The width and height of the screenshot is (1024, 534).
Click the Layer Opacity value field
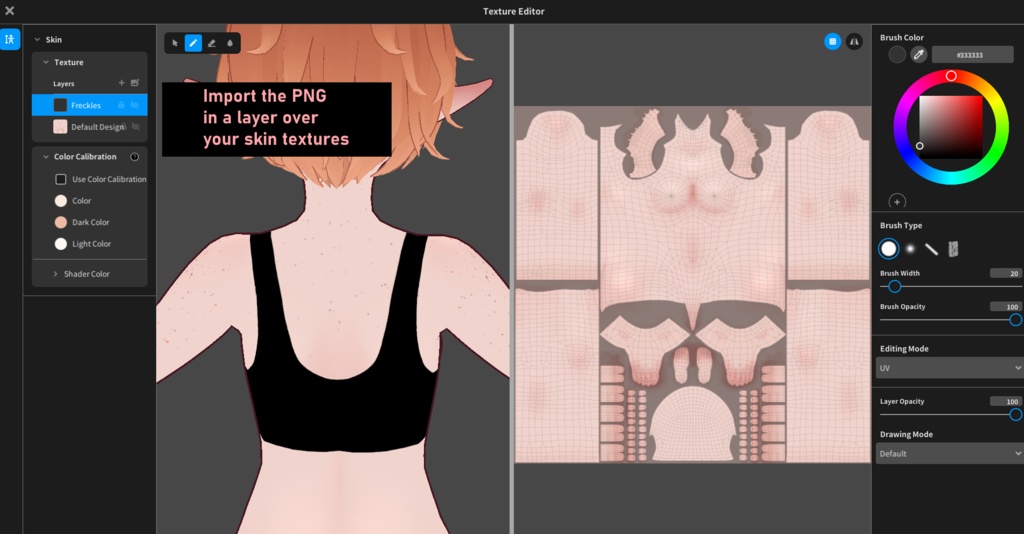click(1006, 401)
